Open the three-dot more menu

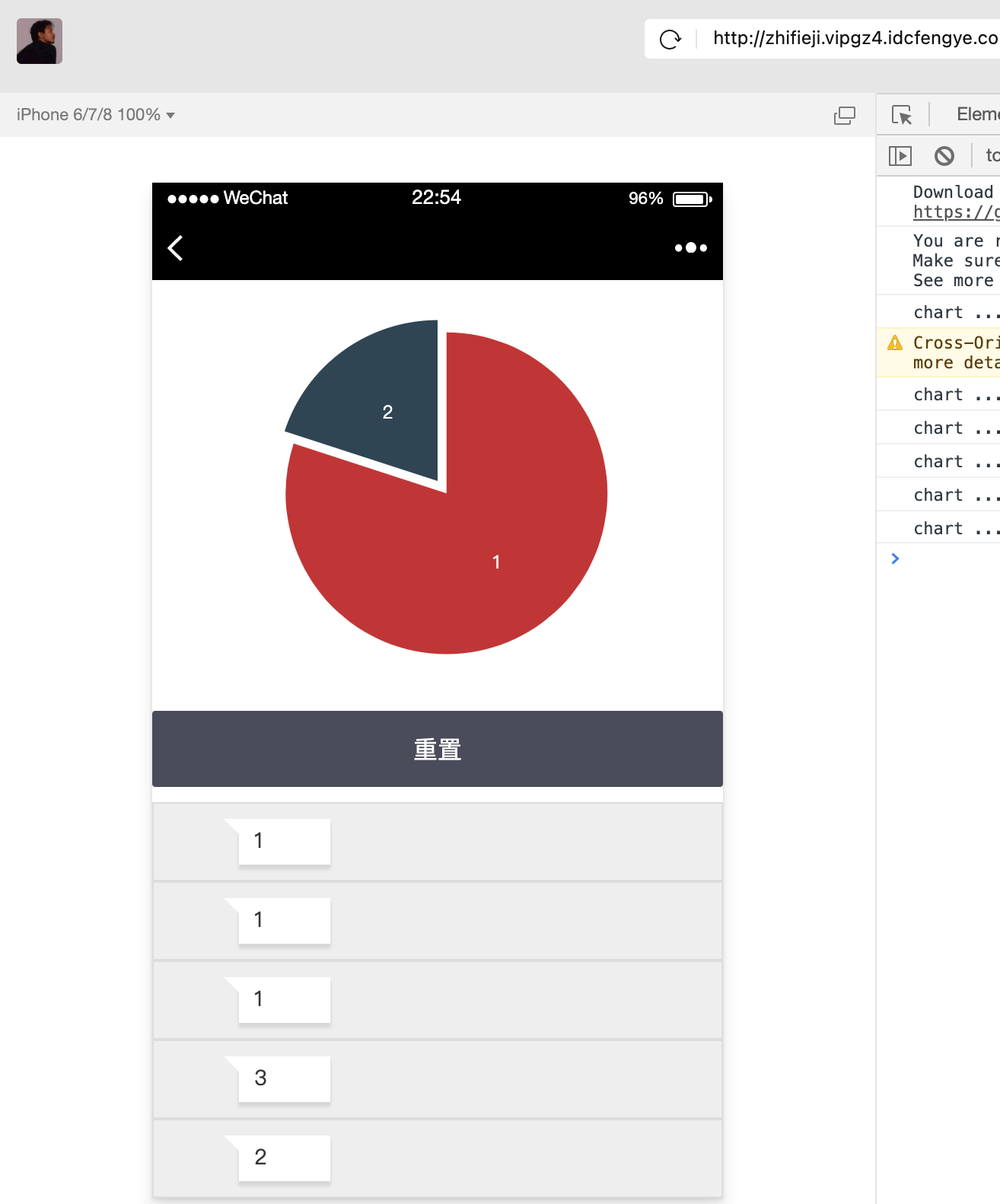point(691,248)
